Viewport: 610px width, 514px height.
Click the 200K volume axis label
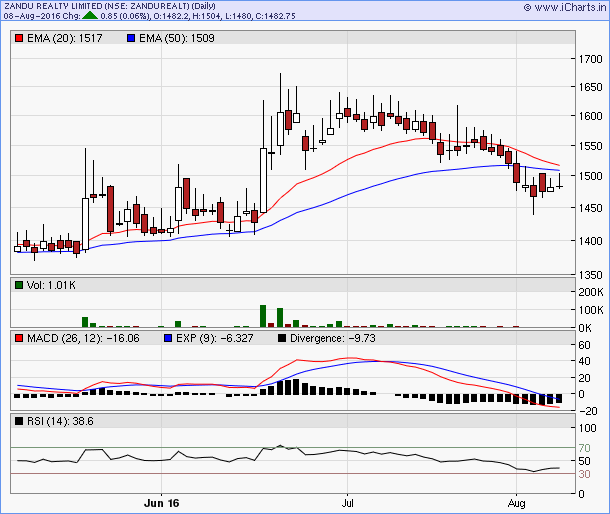(591, 292)
